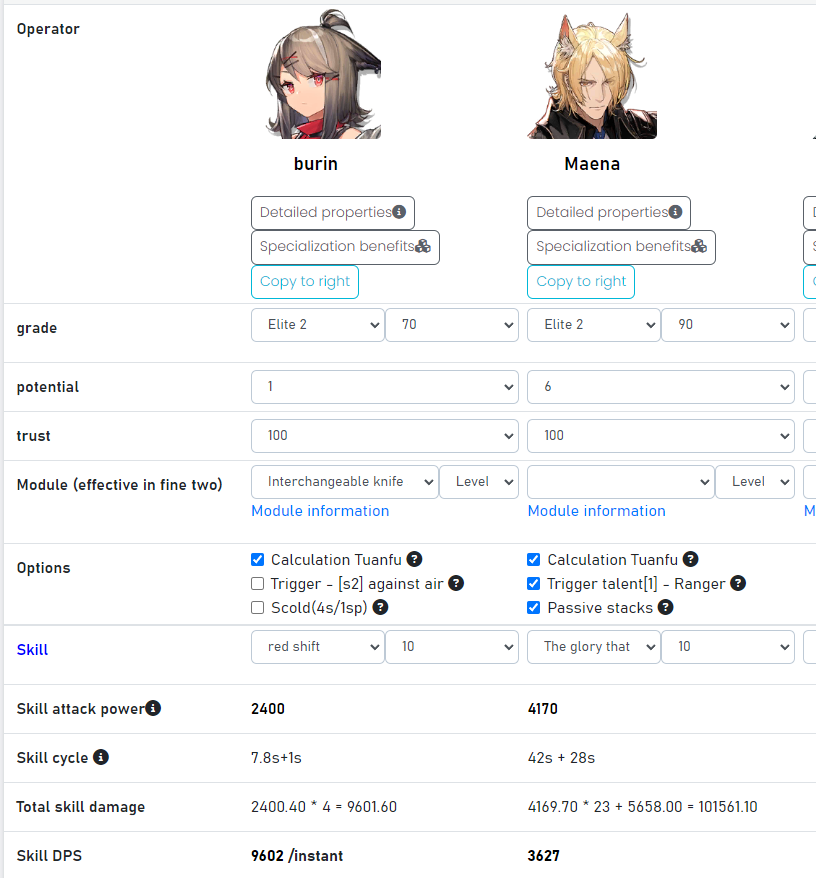Image resolution: width=816 pixels, height=878 pixels.
Task: Click the 9602 /instant Skill DPS value
Action: point(297,856)
